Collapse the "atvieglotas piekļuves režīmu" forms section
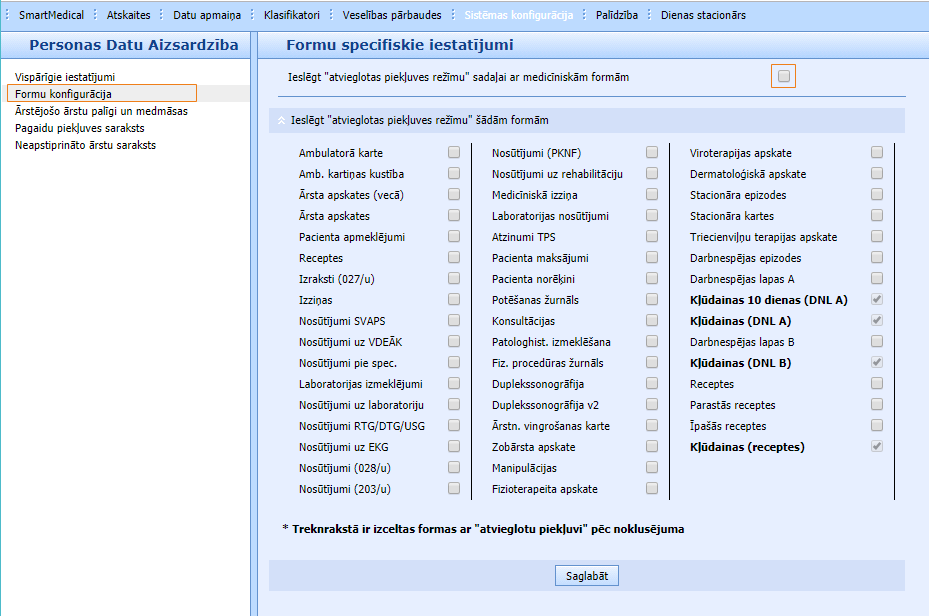The image size is (929, 616). click(x=281, y=121)
